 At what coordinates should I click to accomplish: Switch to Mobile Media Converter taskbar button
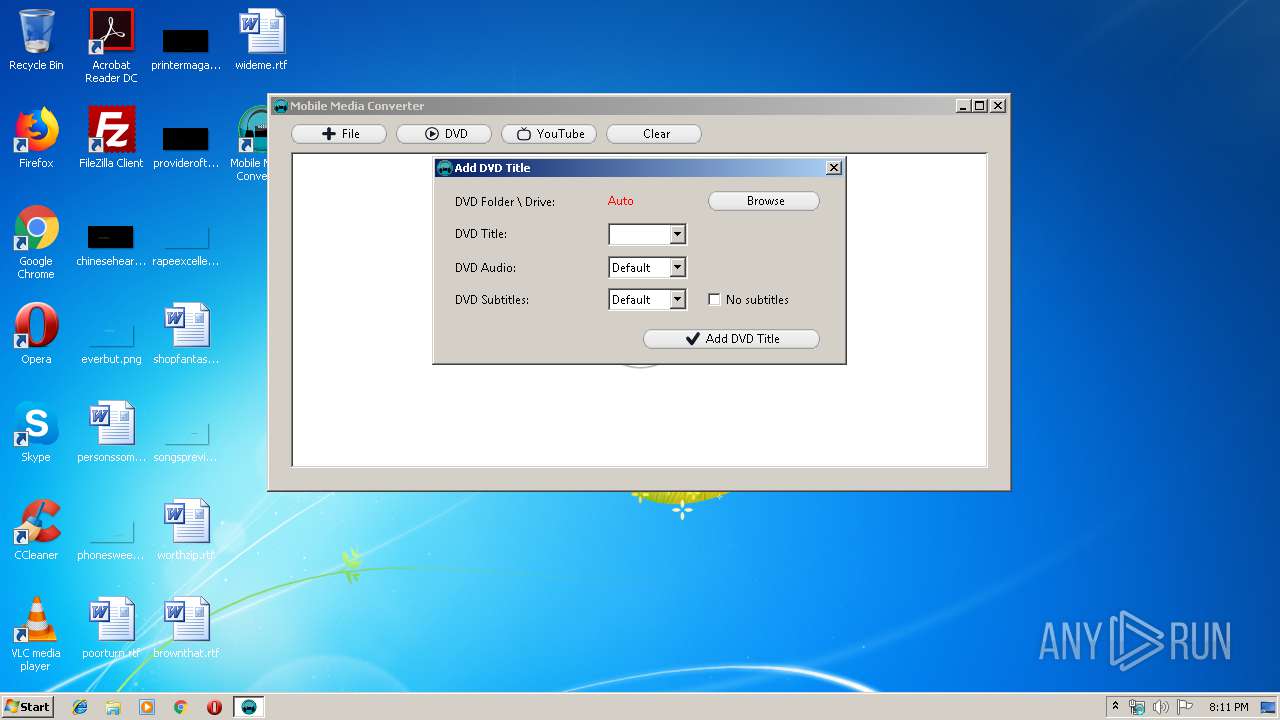(249, 707)
